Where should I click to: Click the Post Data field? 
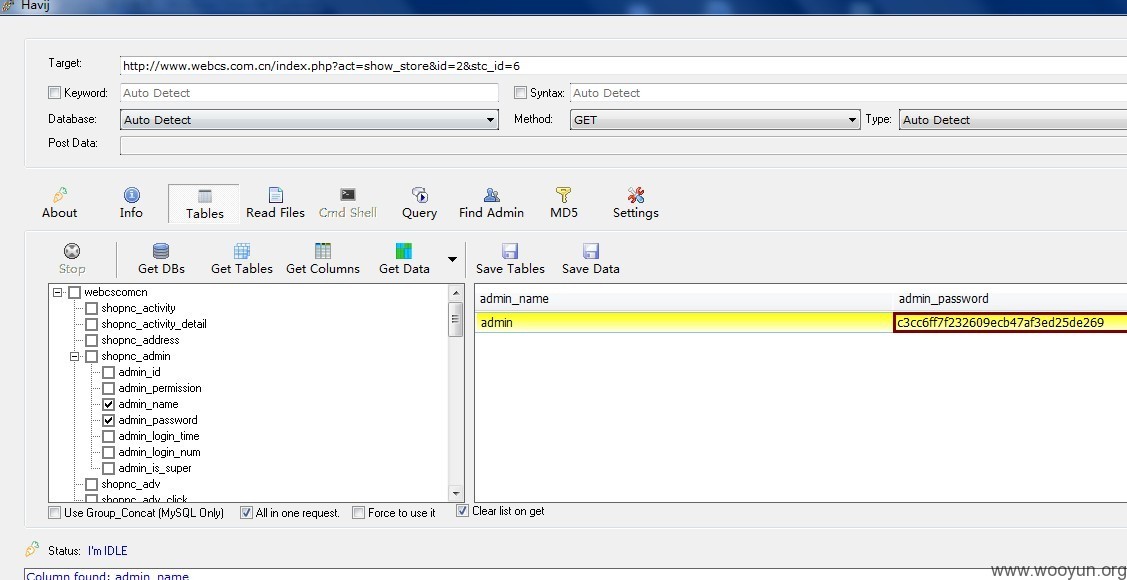(623, 144)
